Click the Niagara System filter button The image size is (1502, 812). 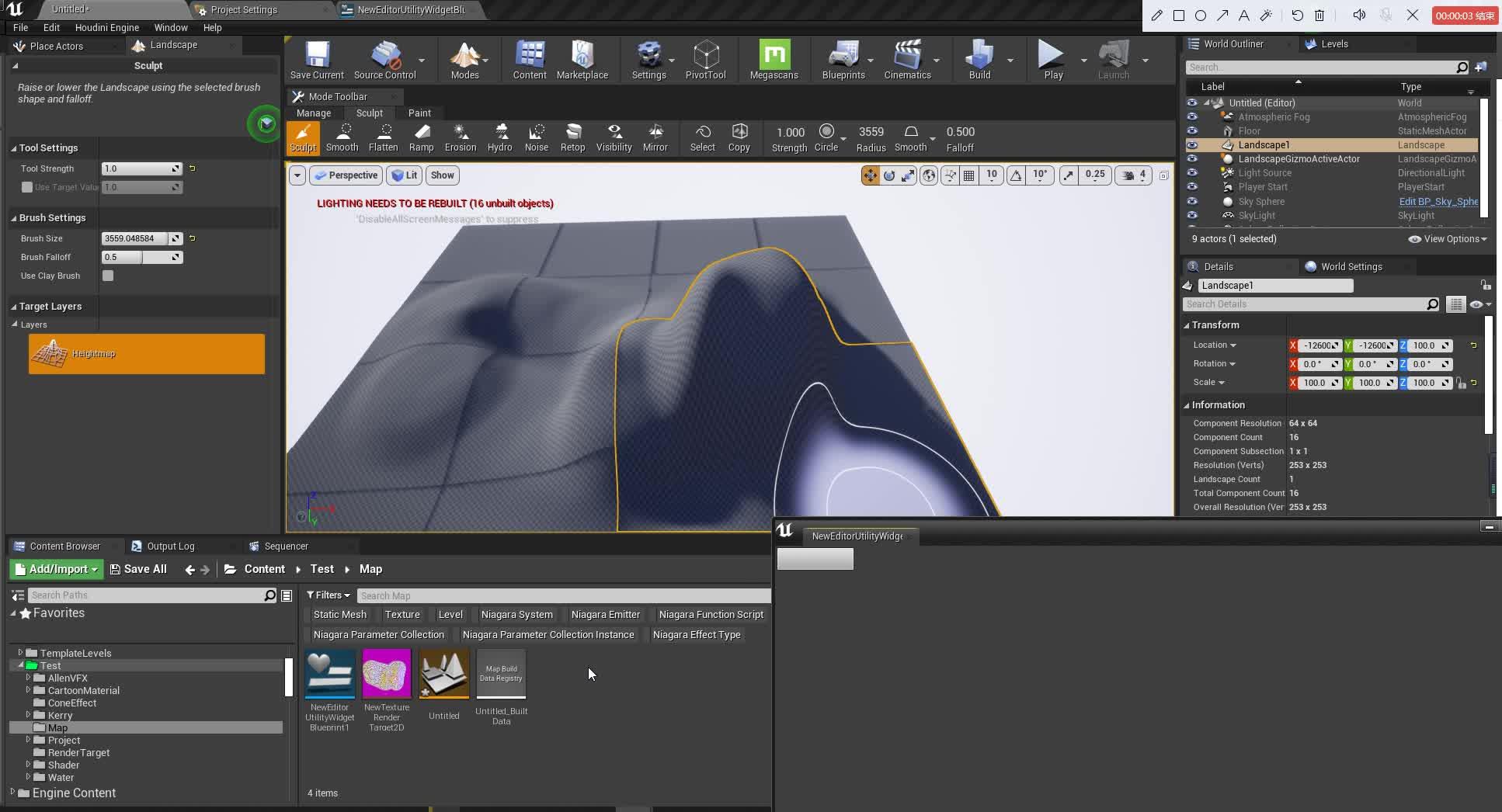517,615
